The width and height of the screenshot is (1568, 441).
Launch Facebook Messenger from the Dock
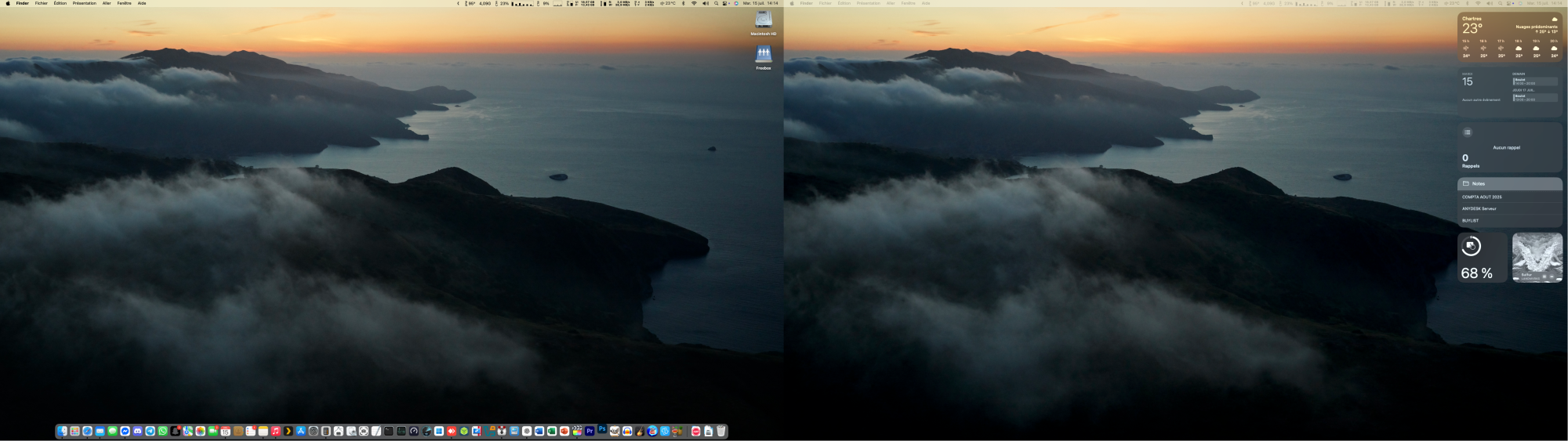pyautogui.click(x=125, y=431)
